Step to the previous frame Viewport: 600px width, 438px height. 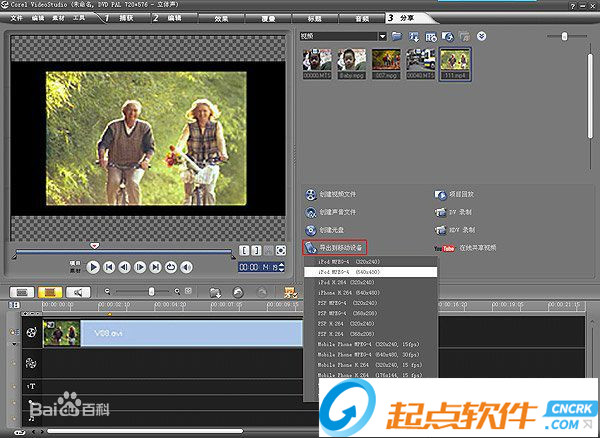124,267
